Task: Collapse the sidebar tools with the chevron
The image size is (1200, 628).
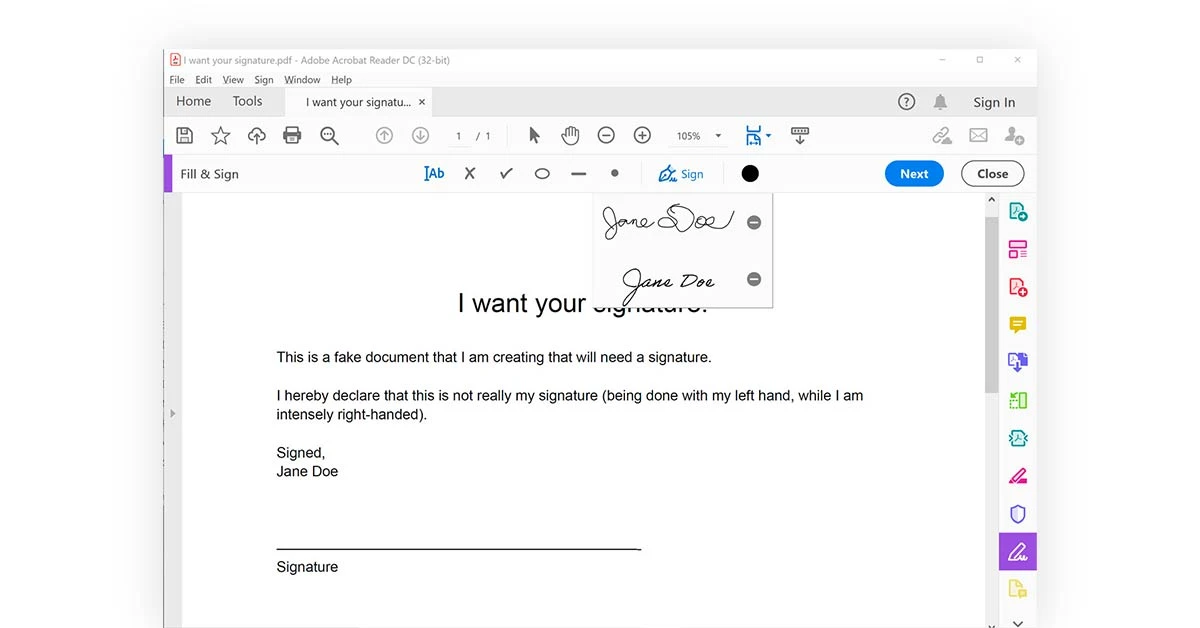Action: click(x=1017, y=622)
